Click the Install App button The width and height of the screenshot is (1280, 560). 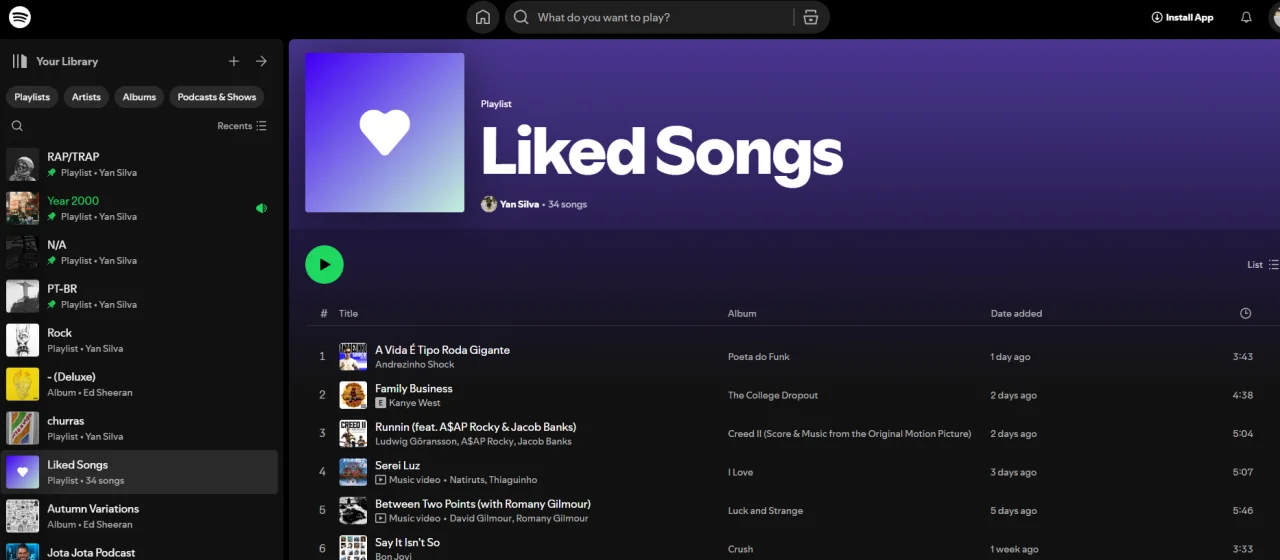[x=1182, y=17]
